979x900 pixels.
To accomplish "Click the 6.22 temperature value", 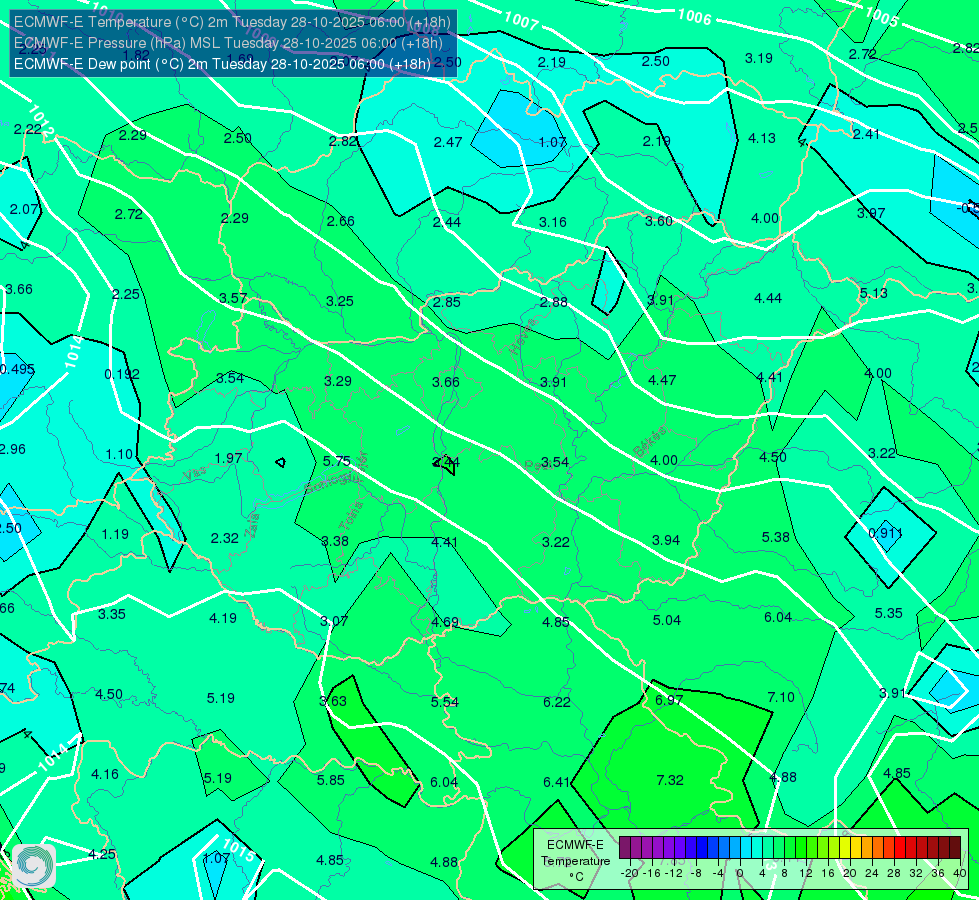I will (557, 702).
